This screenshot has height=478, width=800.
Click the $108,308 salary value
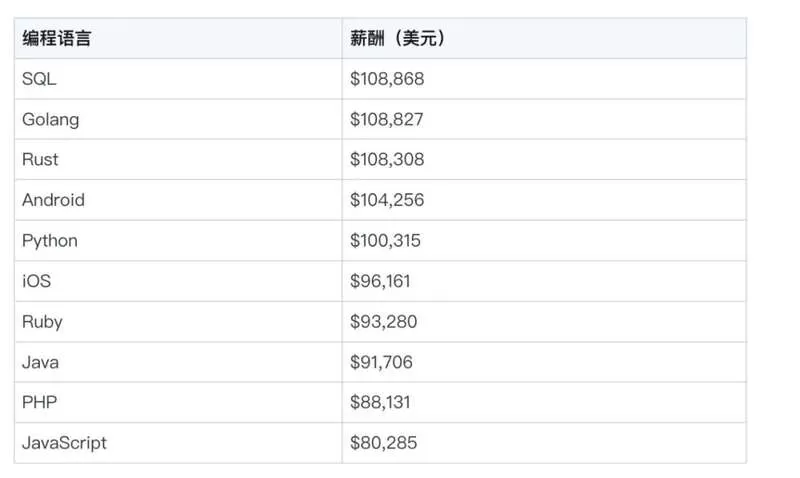tap(387, 159)
